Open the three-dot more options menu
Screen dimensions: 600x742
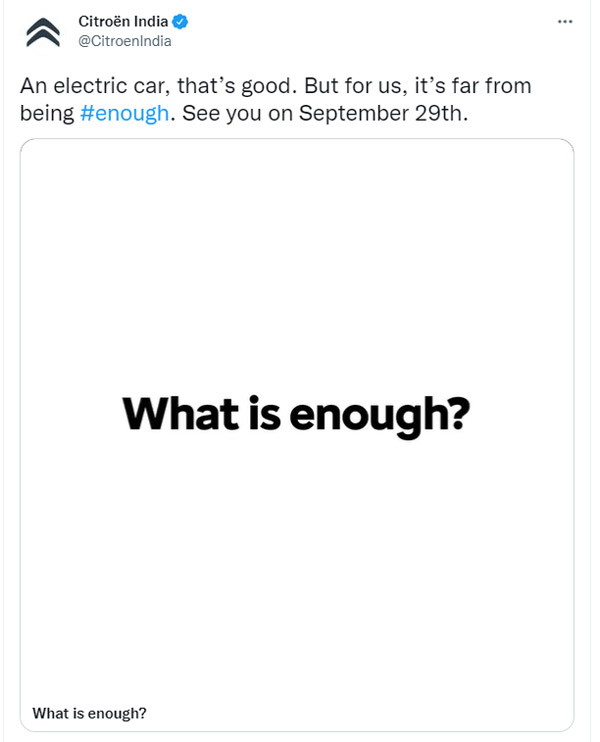tap(567, 22)
